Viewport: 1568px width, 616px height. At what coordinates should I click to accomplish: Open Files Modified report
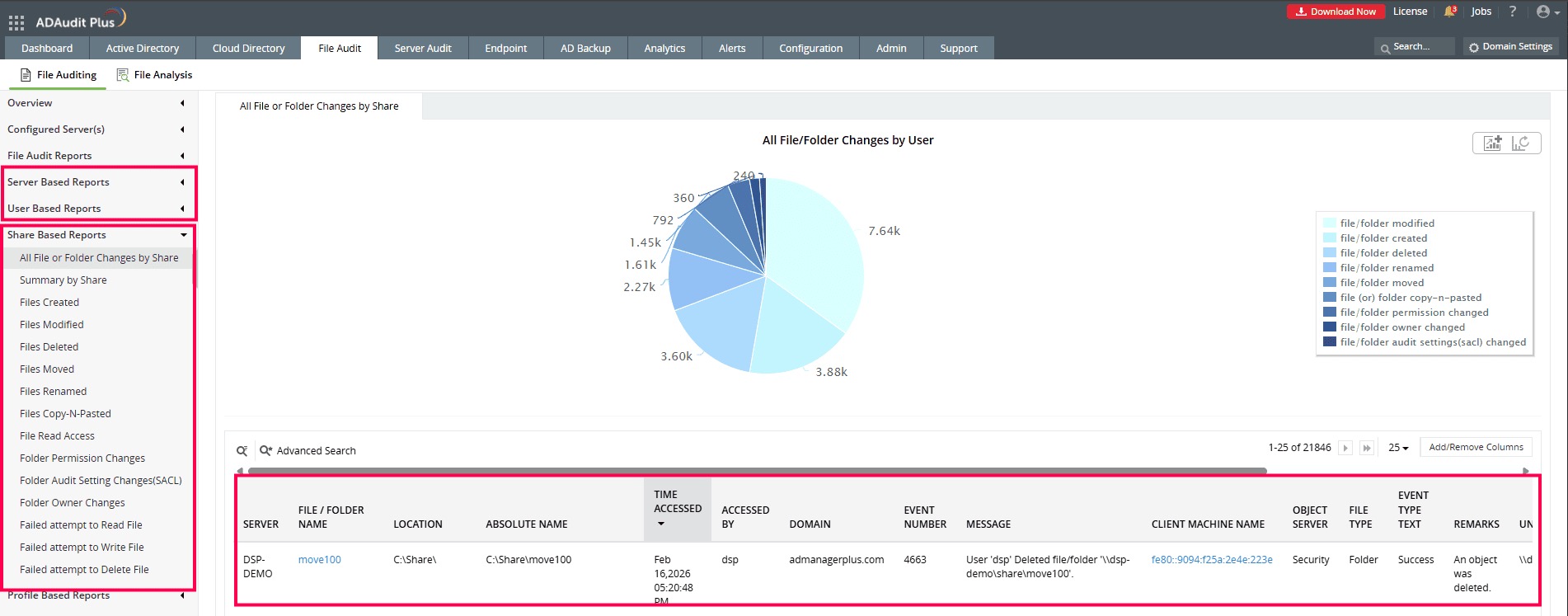52,325
